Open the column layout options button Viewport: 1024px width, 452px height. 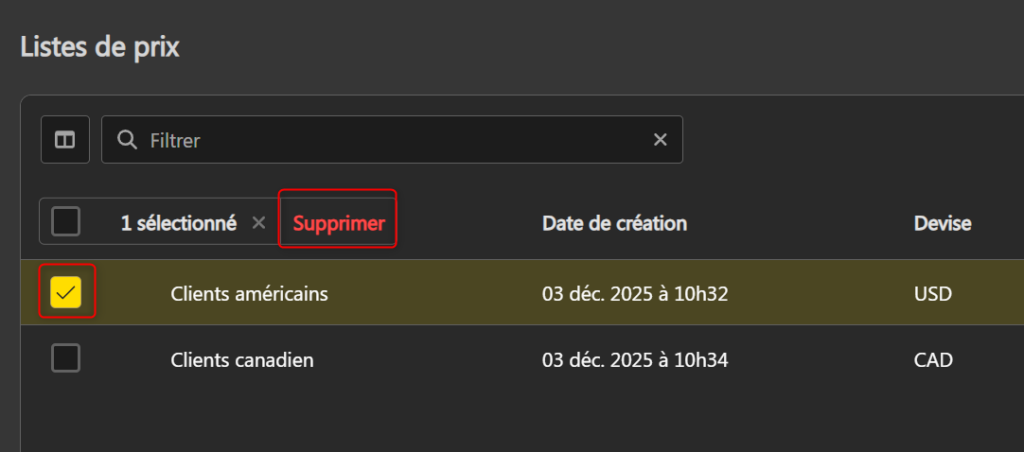(x=65, y=140)
